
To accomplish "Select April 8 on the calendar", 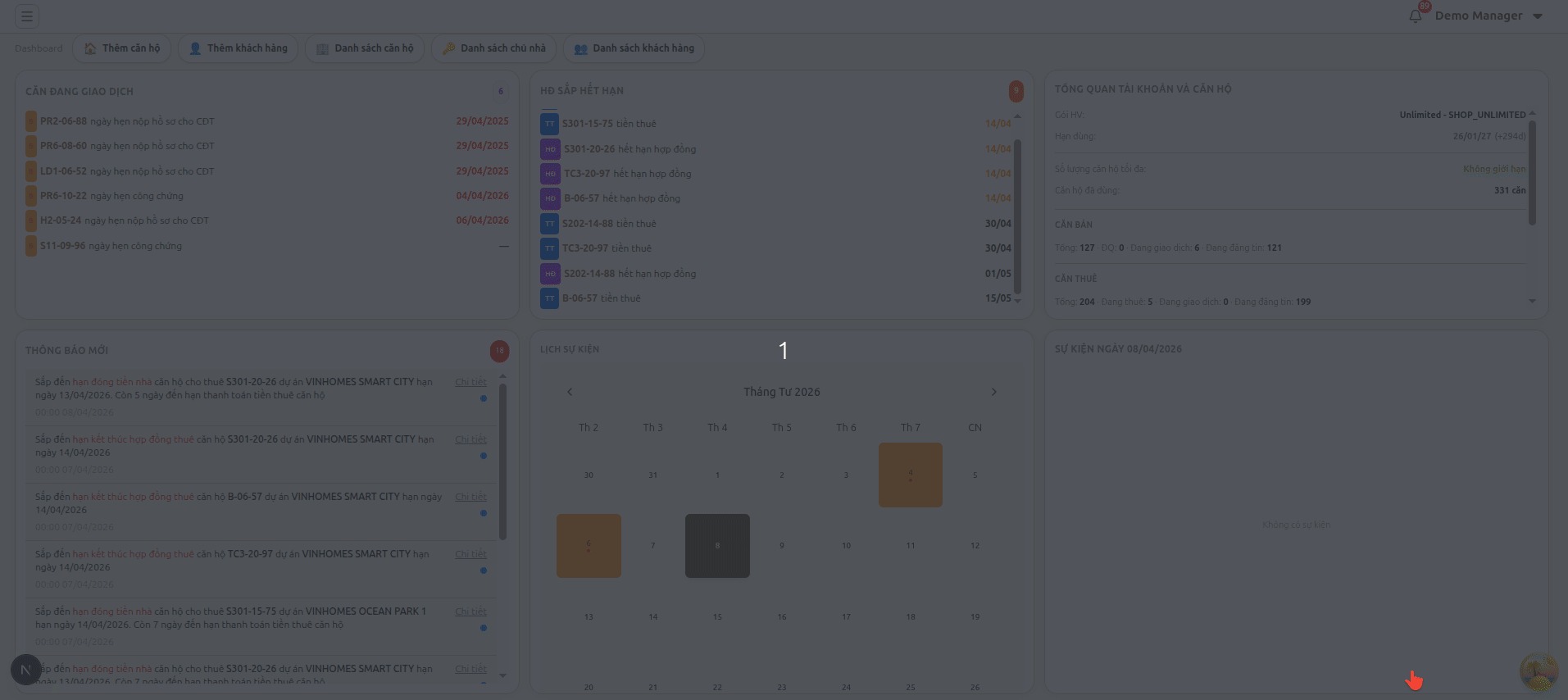I will (717, 546).
